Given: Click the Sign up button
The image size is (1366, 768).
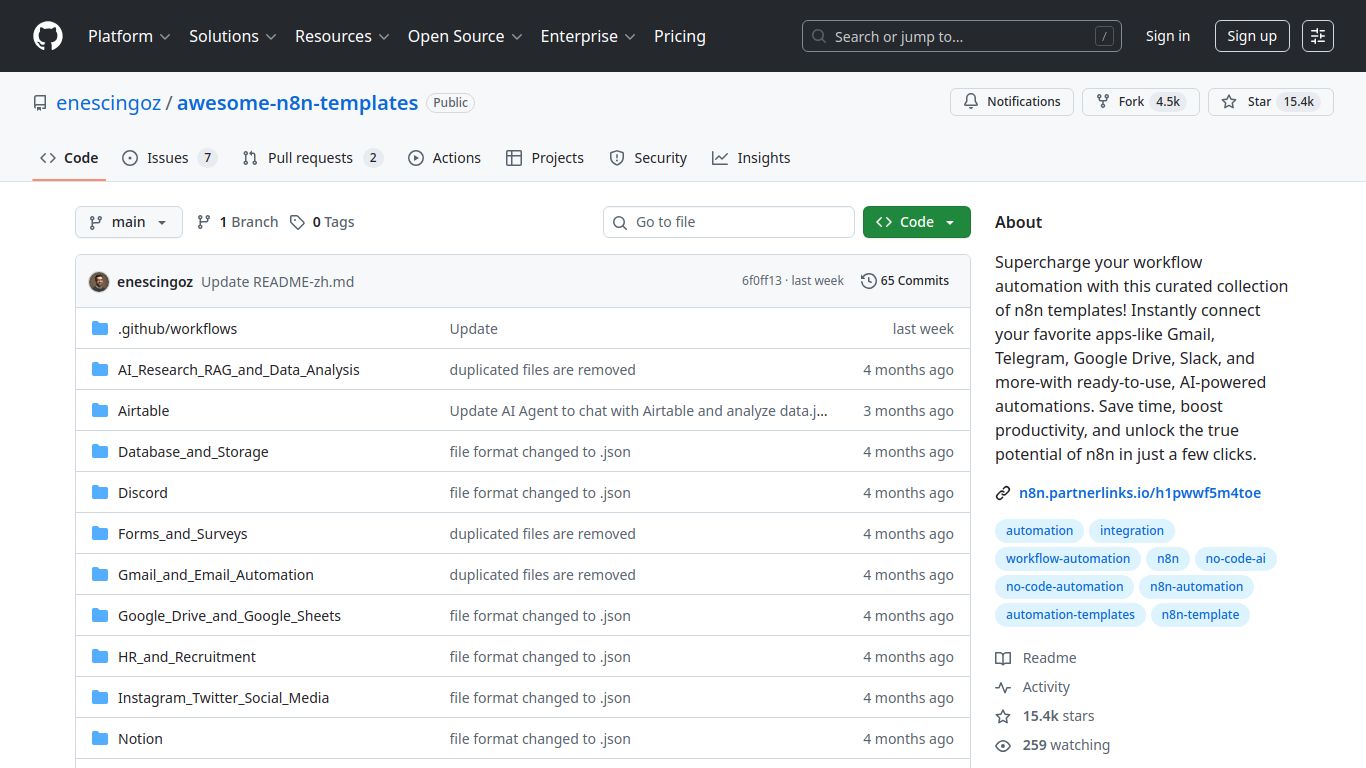Looking at the screenshot, I should [x=1252, y=36].
